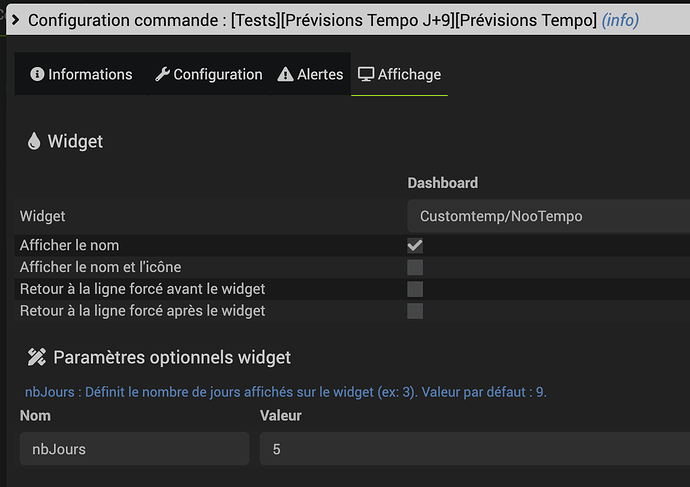
Task: Click the warning triangle icon beside Alertes
Action: point(285,75)
